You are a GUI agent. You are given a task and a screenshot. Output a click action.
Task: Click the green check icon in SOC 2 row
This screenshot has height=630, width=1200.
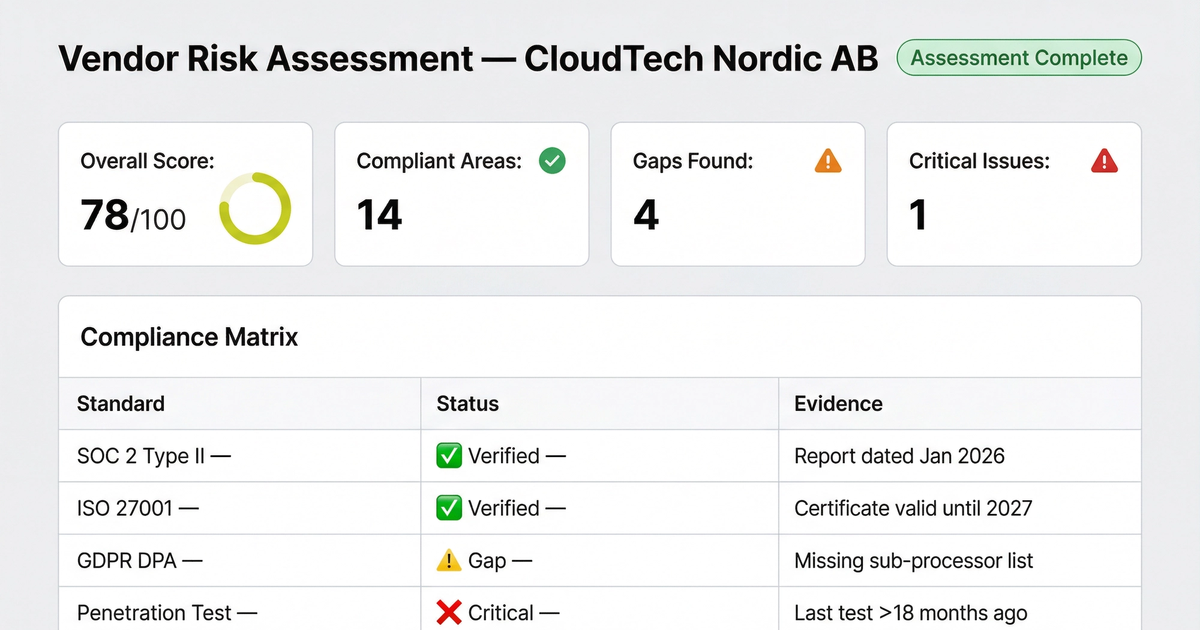449,456
